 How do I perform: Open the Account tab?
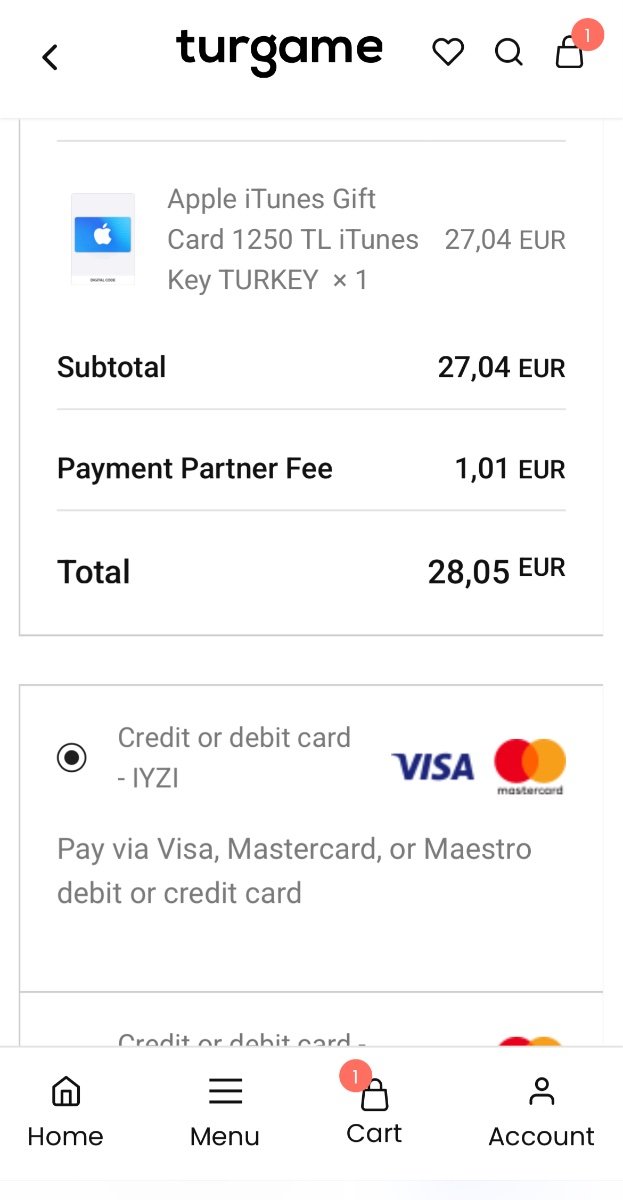[541, 1112]
